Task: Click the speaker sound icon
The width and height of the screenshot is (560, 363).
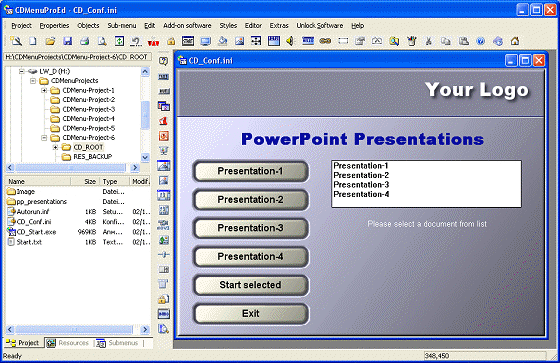Action: pyautogui.click(x=290, y=41)
